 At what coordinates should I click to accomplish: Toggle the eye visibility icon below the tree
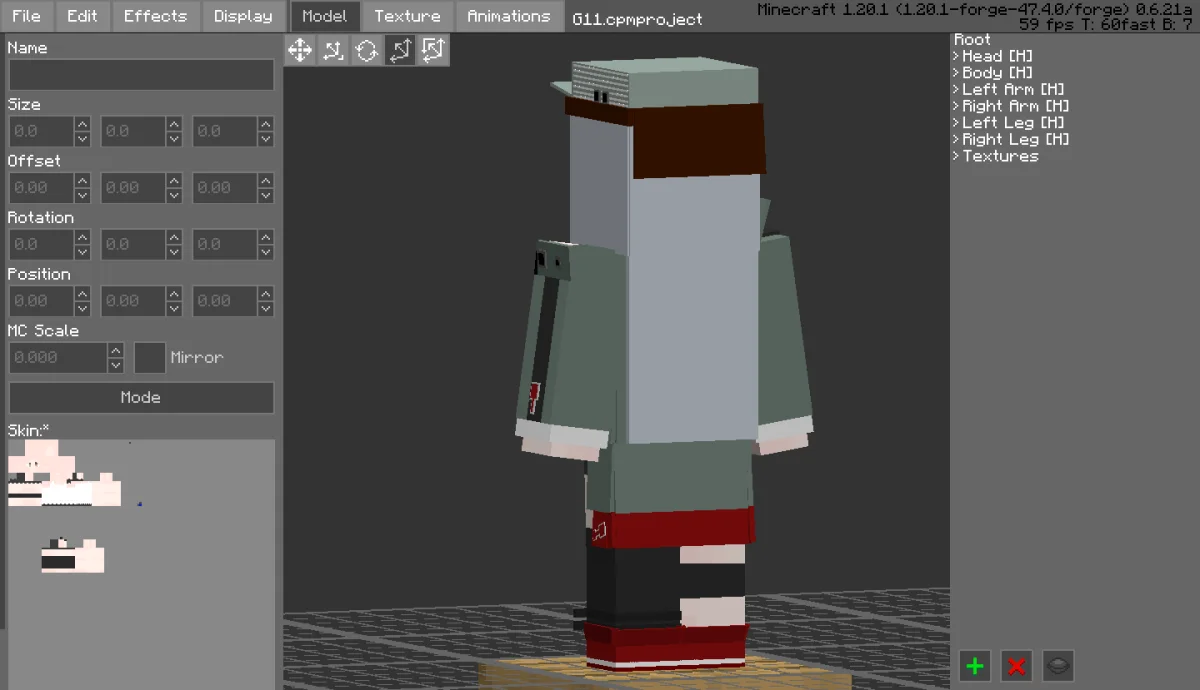point(1059,665)
